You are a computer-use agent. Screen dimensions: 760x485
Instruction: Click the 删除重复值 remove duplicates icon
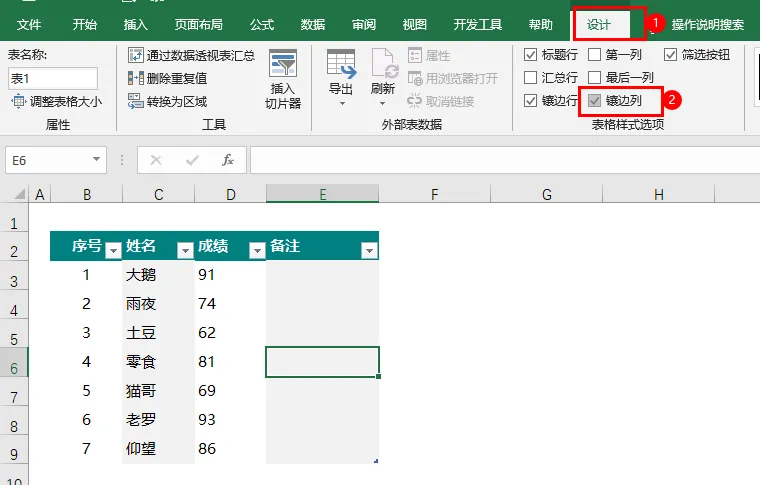click(136, 78)
